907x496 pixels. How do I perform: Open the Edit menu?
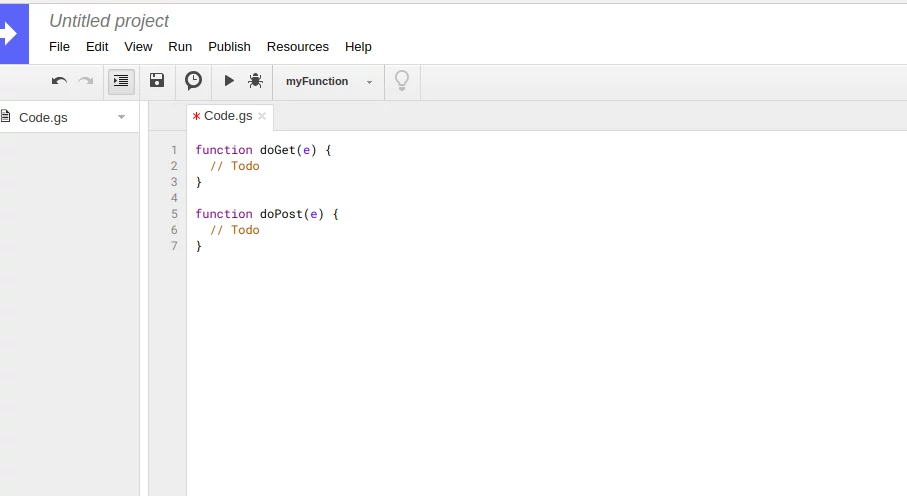(x=97, y=47)
